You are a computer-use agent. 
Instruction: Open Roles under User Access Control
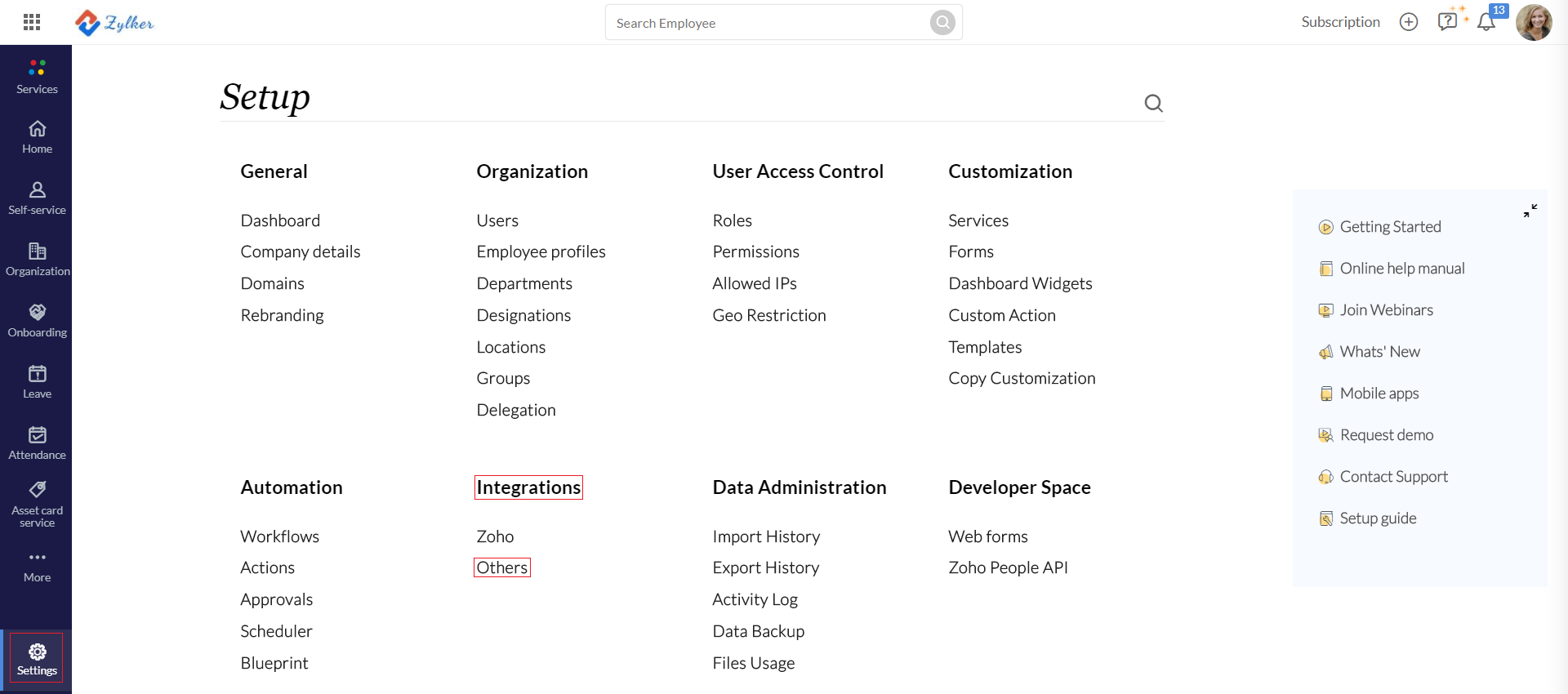(732, 220)
